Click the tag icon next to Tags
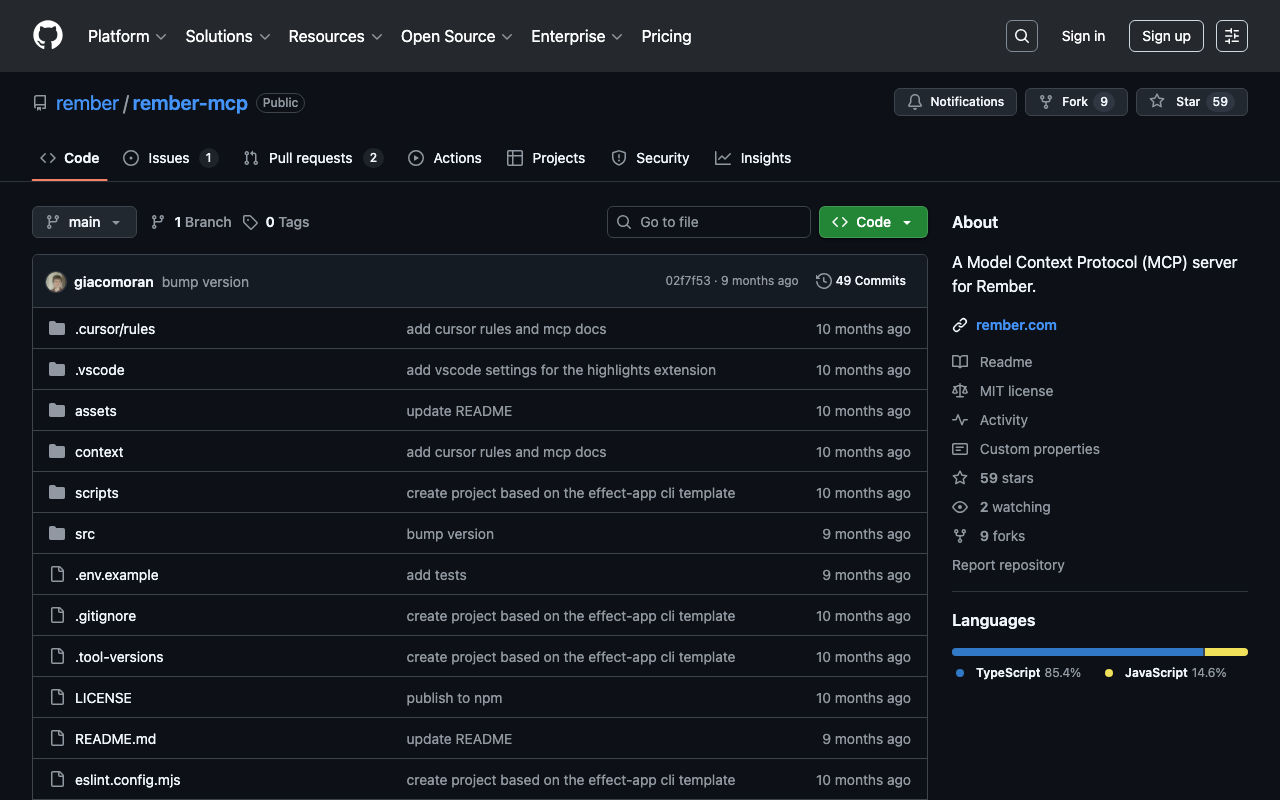The width and height of the screenshot is (1280, 800). pyautogui.click(x=250, y=222)
